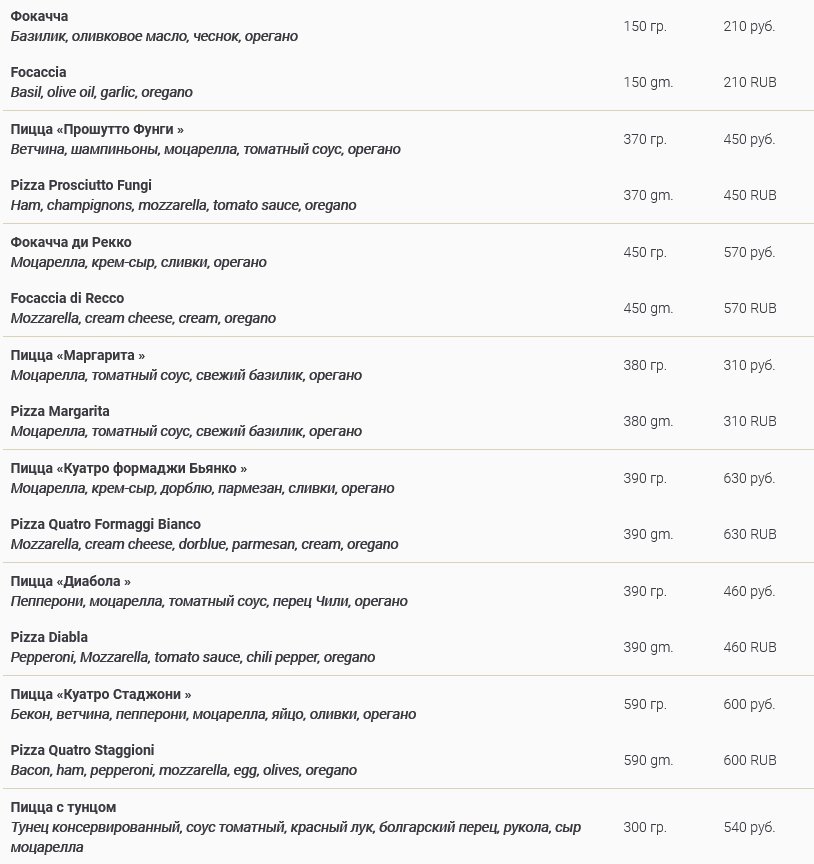Select the "Mozzarella, cream cheese, cream, oregano" ingredients
The width and height of the screenshot is (814, 864).
[x=143, y=318]
